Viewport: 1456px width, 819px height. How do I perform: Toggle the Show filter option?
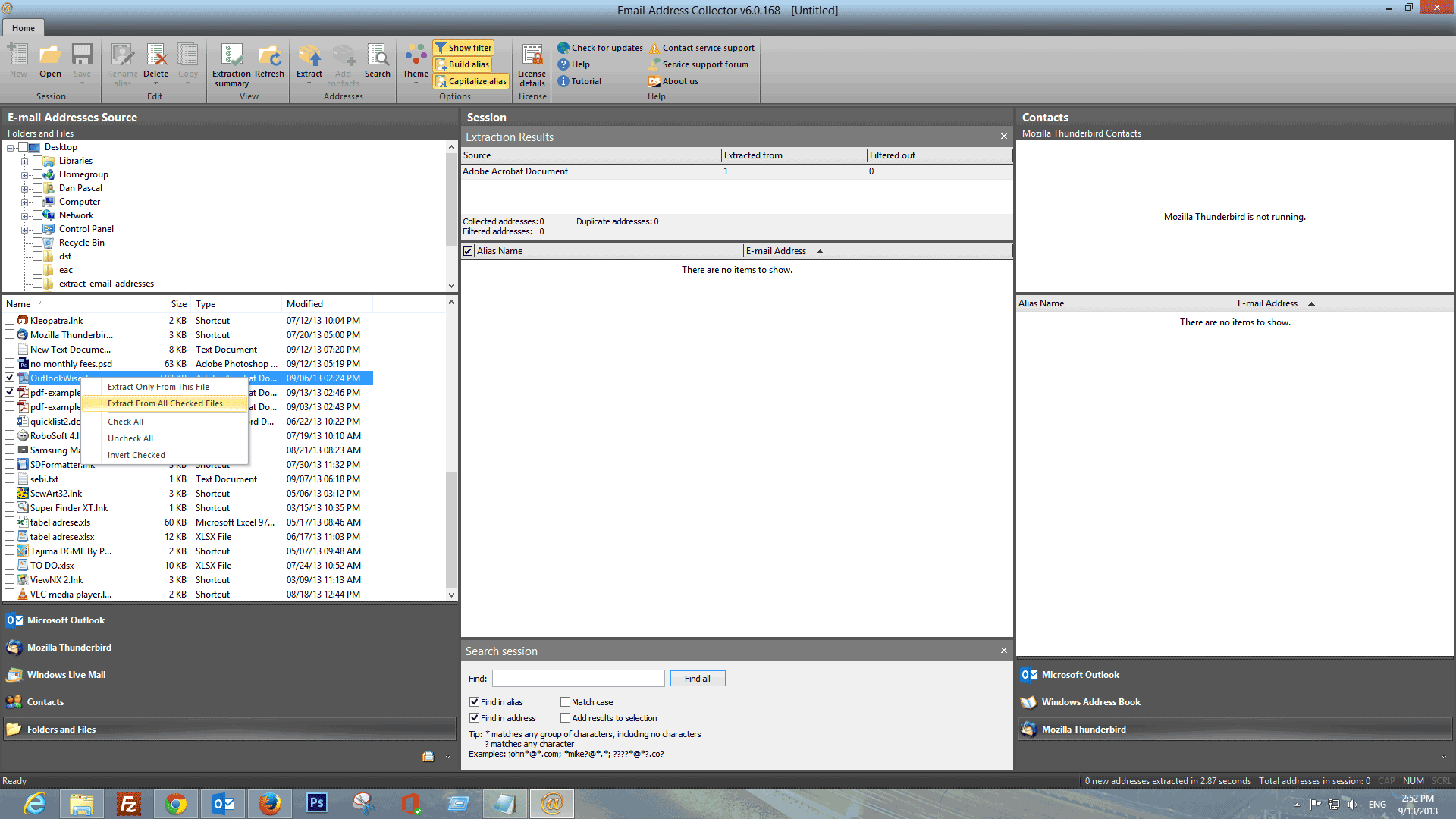463,48
